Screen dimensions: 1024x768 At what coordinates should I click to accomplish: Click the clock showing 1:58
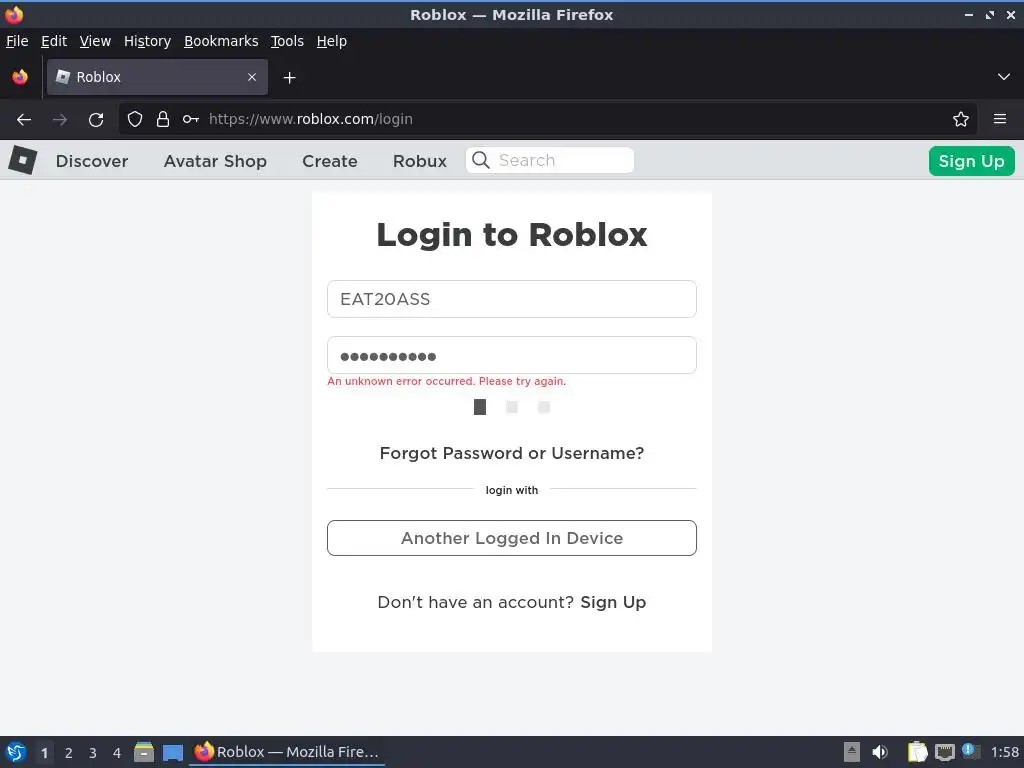(1004, 752)
